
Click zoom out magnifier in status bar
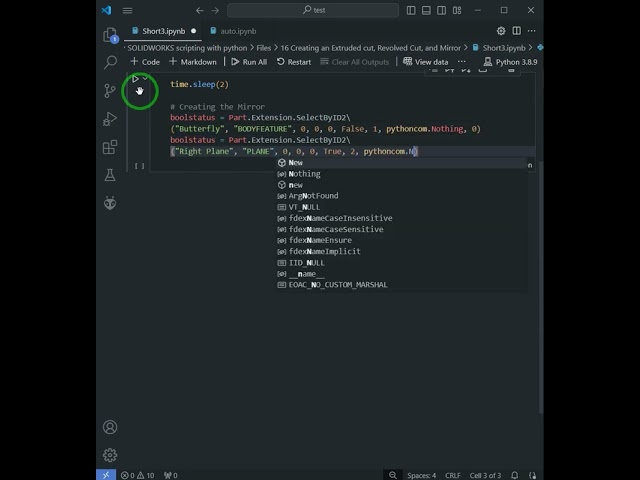click(x=393, y=475)
